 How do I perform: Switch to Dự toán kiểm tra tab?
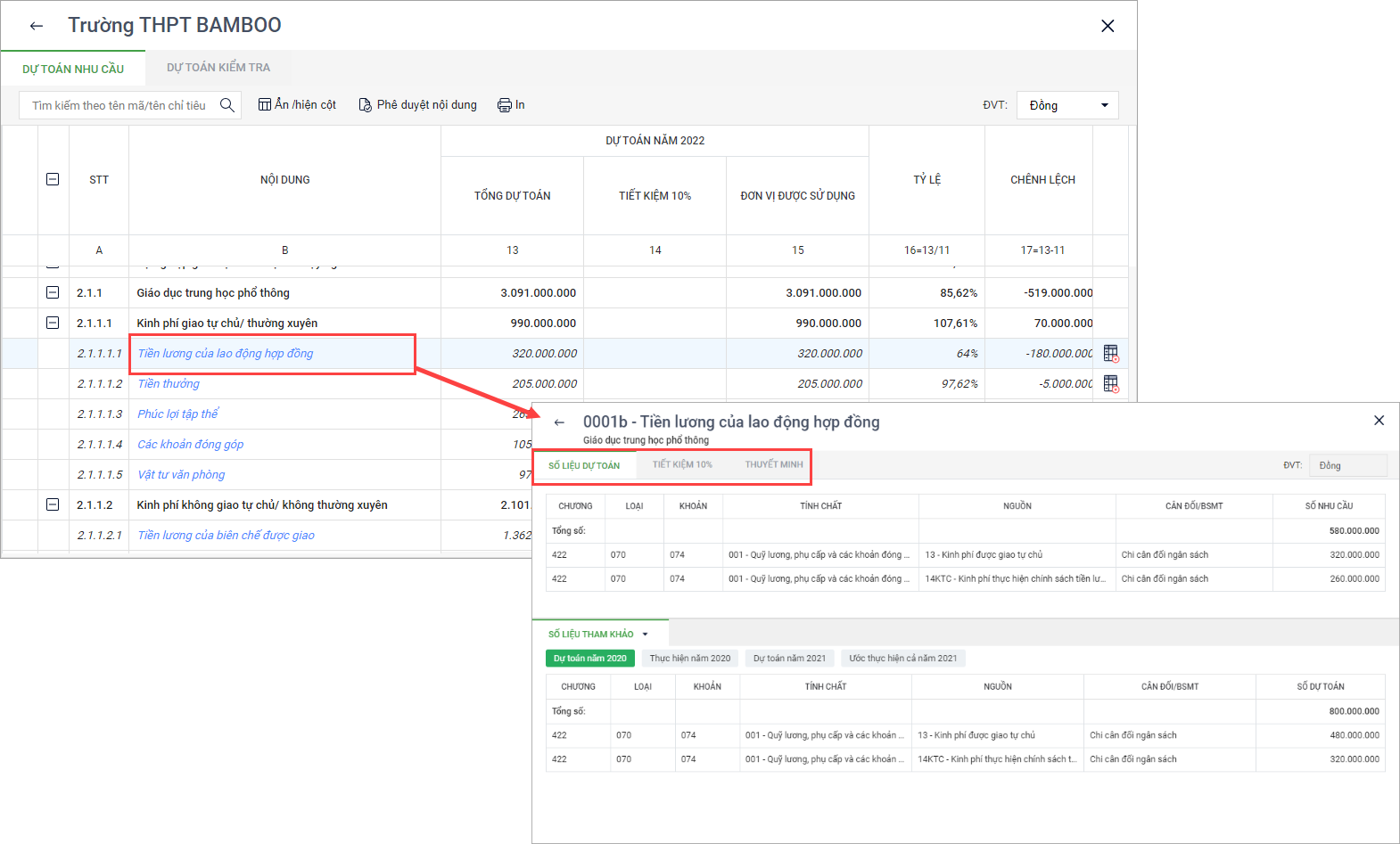(x=218, y=68)
